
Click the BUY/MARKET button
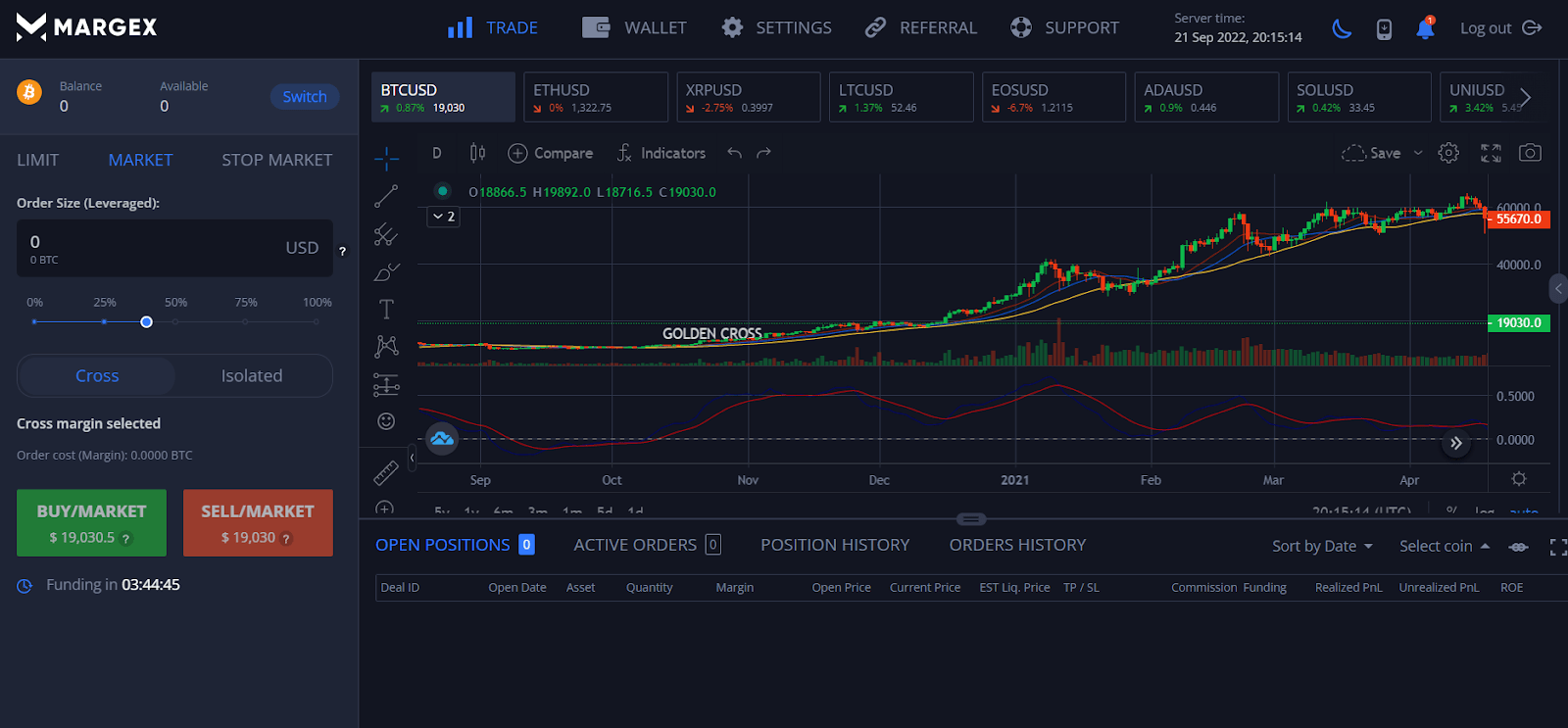click(91, 523)
